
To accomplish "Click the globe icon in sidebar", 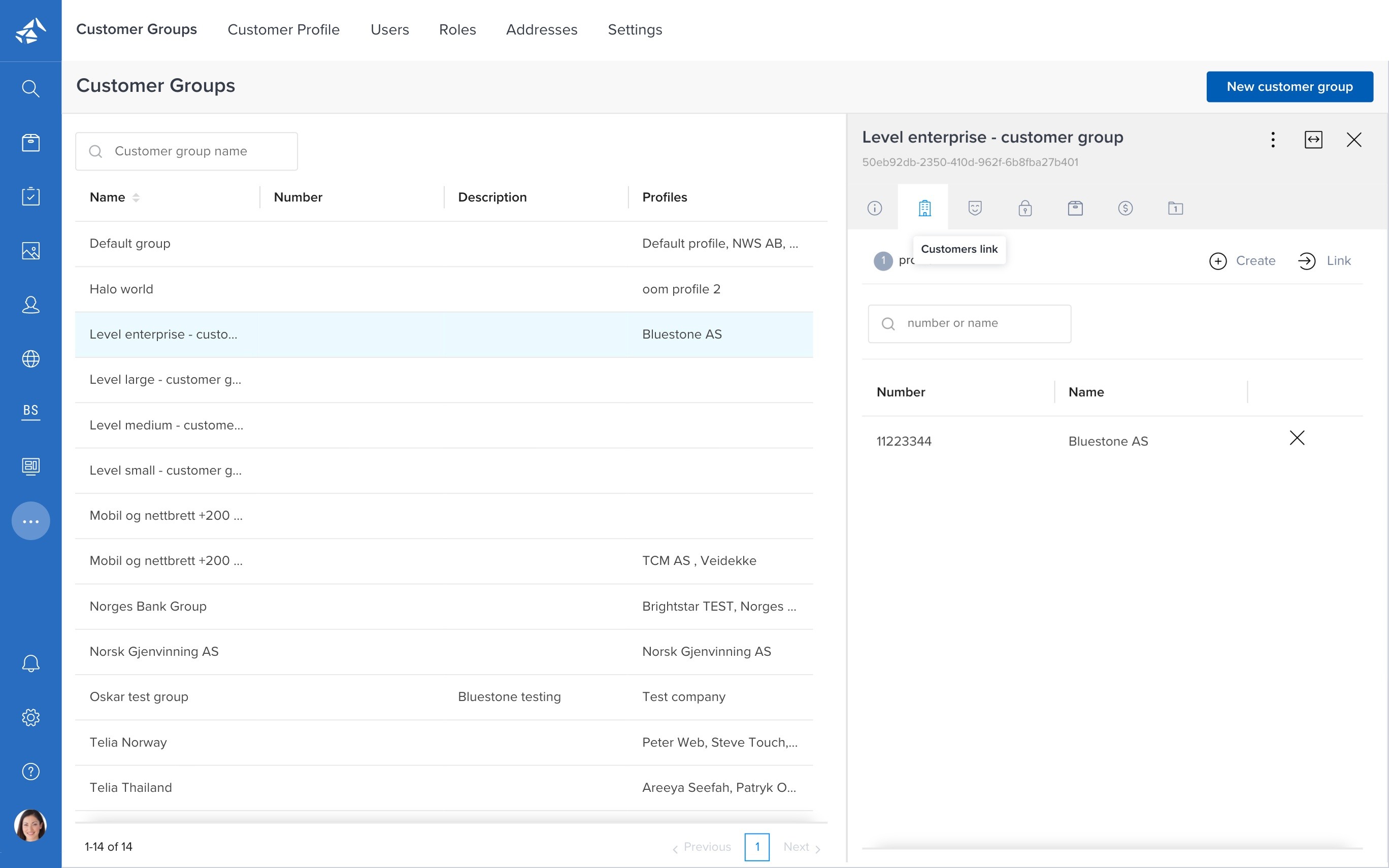I will (30, 359).
